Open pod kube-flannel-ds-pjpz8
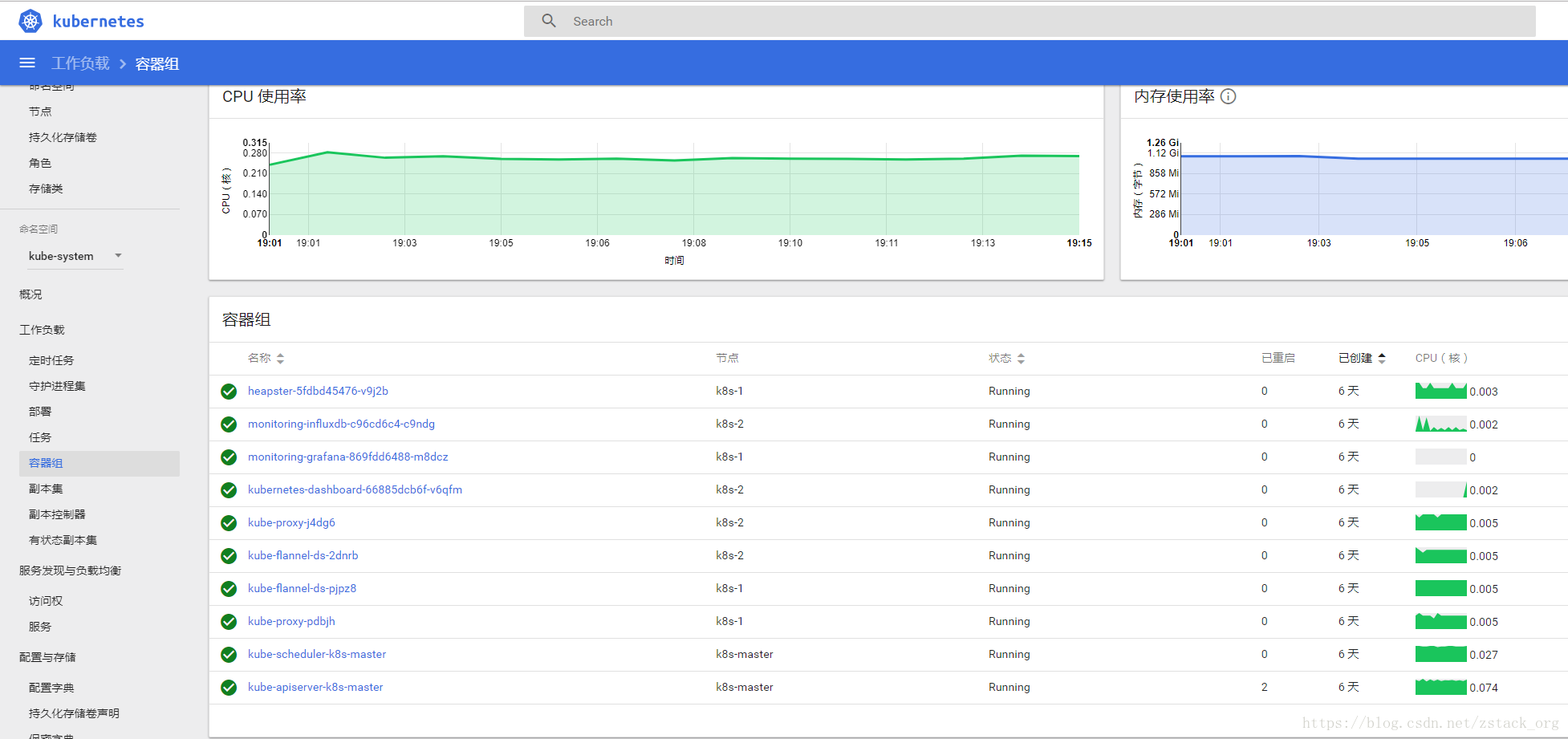 tap(302, 588)
